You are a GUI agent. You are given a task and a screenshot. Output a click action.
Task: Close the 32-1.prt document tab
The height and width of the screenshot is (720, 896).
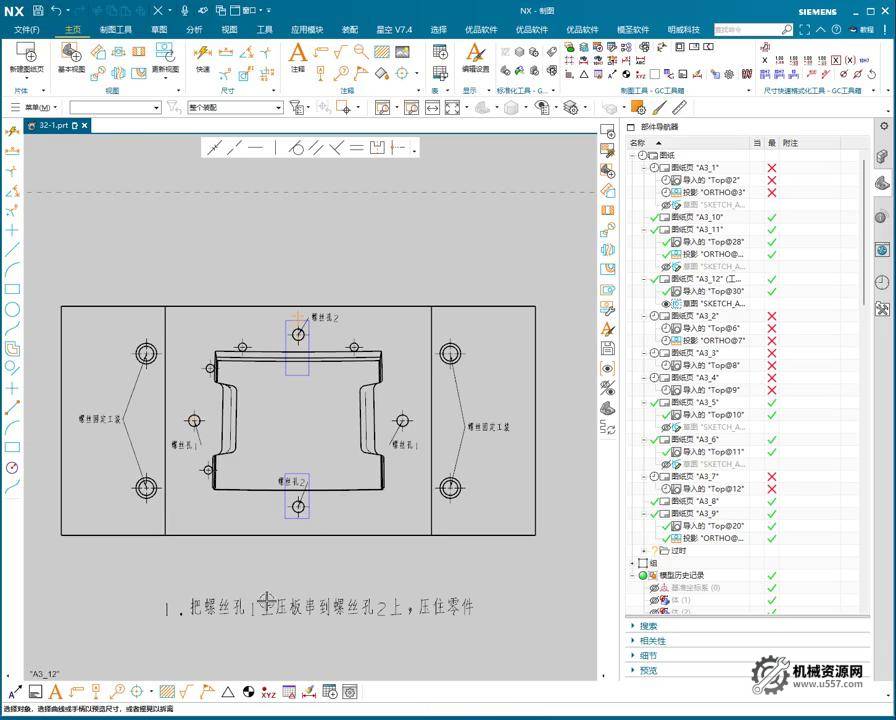85,126
